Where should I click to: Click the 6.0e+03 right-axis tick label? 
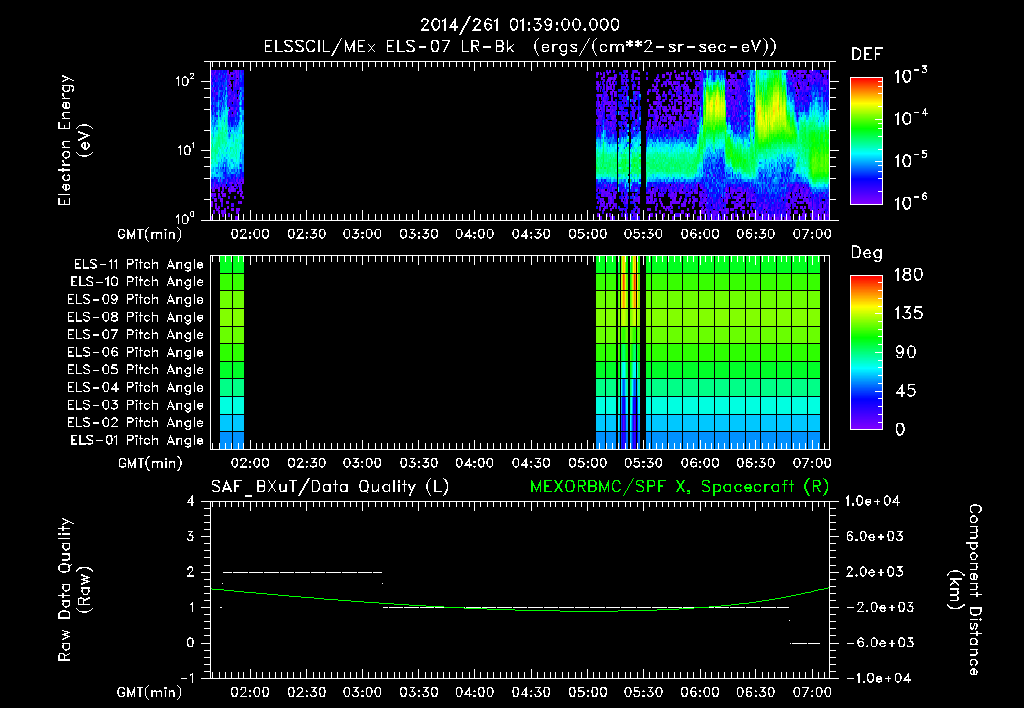tap(875, 536)
